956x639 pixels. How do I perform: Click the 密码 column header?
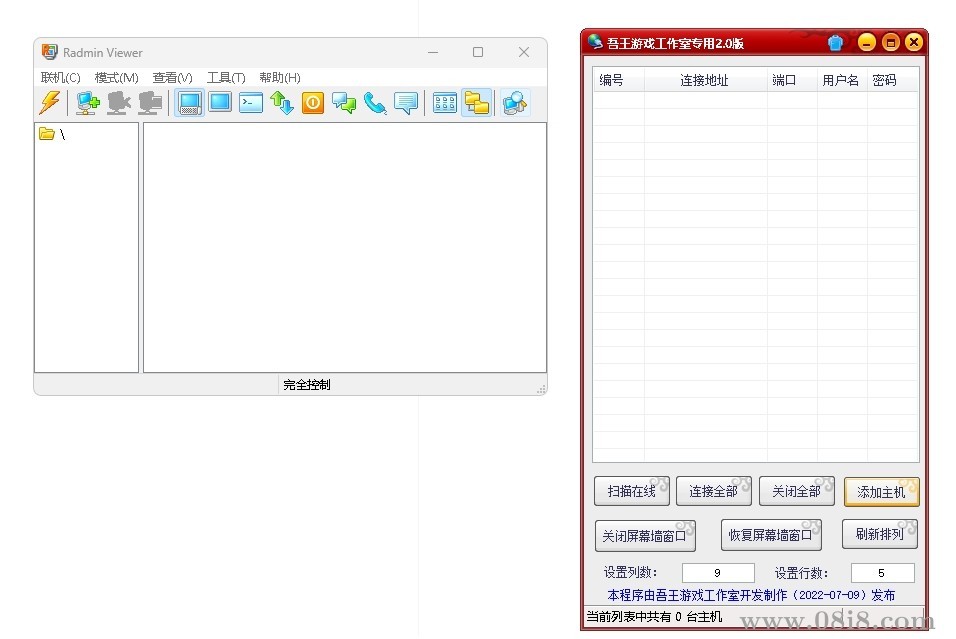pos(893,80)
